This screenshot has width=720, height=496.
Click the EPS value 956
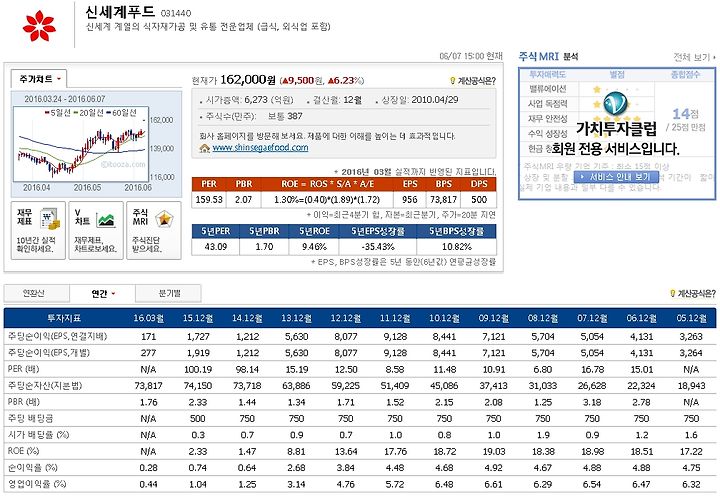[x=410, y=200]
